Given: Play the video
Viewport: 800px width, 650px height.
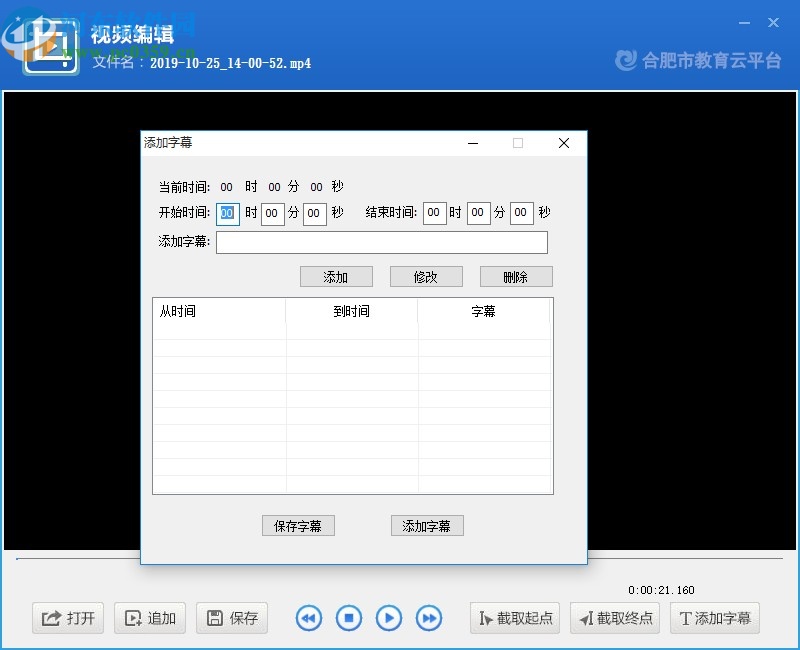Looking at the screenshot, I should click(389, 618).
